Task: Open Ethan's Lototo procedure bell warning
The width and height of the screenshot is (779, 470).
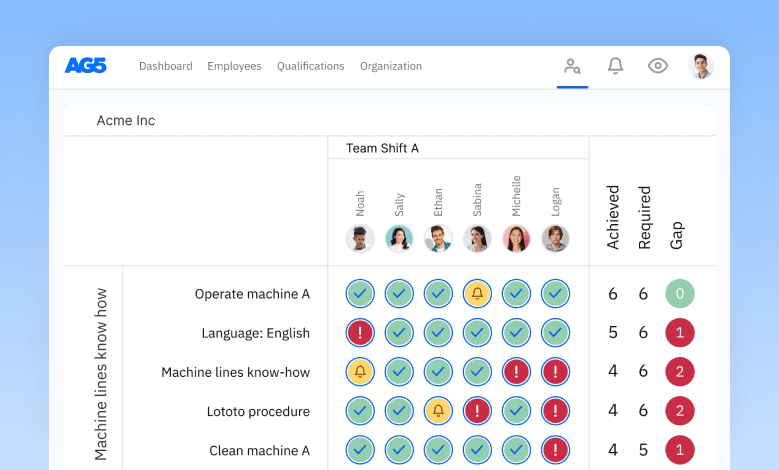Action: pyautogui.click(x=438, y=411)
